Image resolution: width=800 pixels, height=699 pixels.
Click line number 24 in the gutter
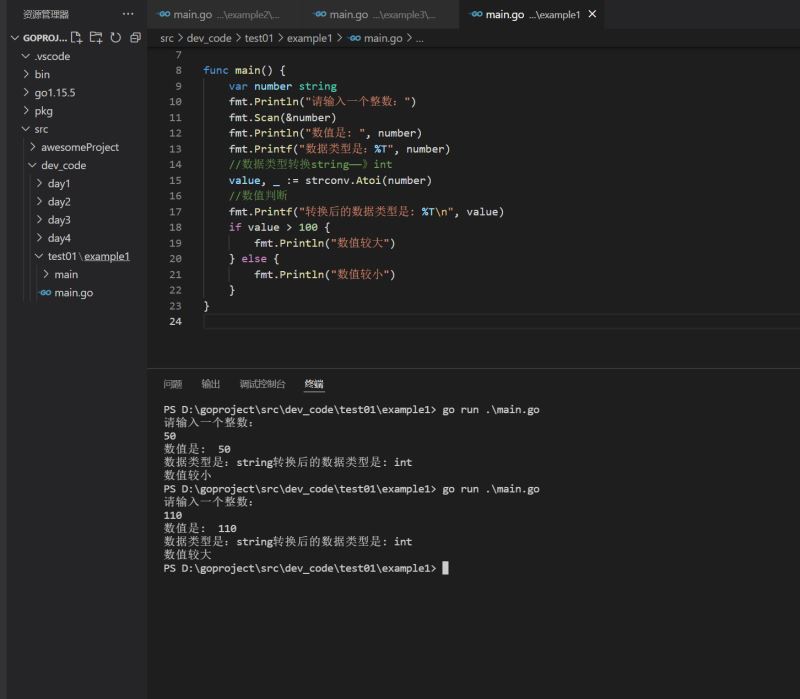(x=176, y=321)
